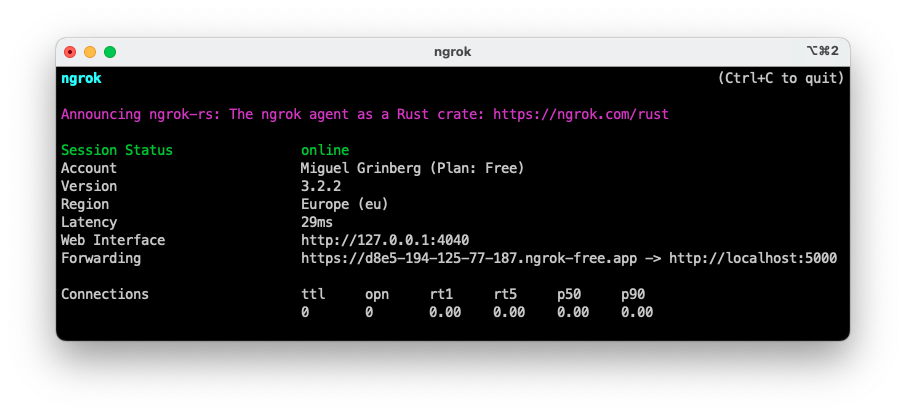Click the "p50" column header
This screenshot has height=415, width=906.
pos(569,294)
